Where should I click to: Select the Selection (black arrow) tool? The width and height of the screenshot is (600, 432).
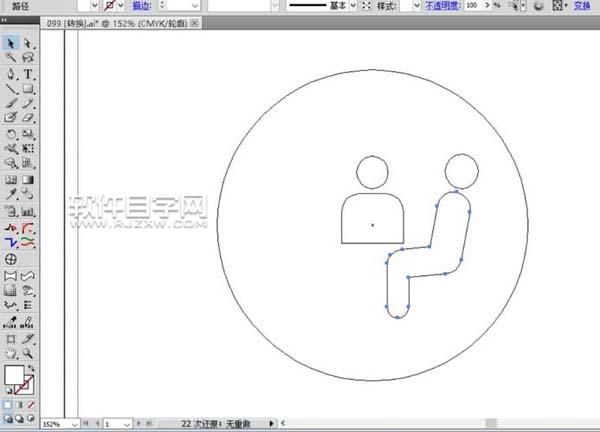coord(11,43)
